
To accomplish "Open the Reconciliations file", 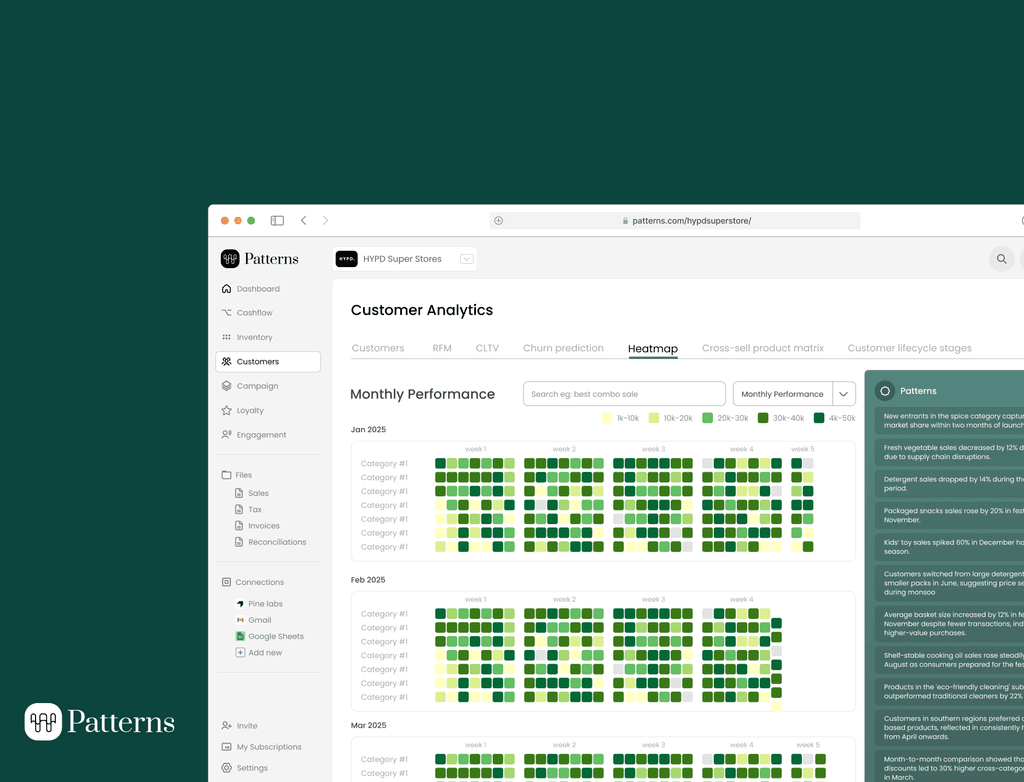I will (x=270, y=542).
